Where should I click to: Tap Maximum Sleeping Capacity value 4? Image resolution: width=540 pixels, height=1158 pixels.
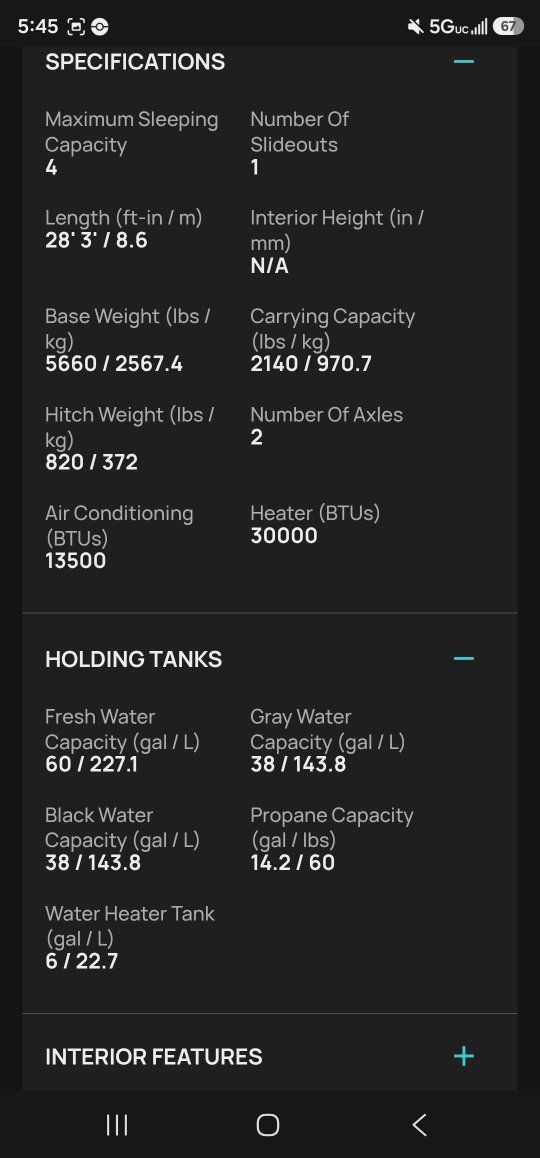tap(51, 168)
